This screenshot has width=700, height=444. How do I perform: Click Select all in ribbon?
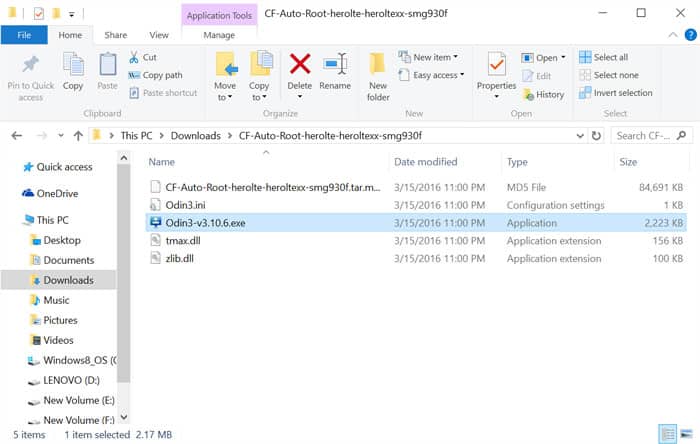pyautogui.click(x=604, y=57)
